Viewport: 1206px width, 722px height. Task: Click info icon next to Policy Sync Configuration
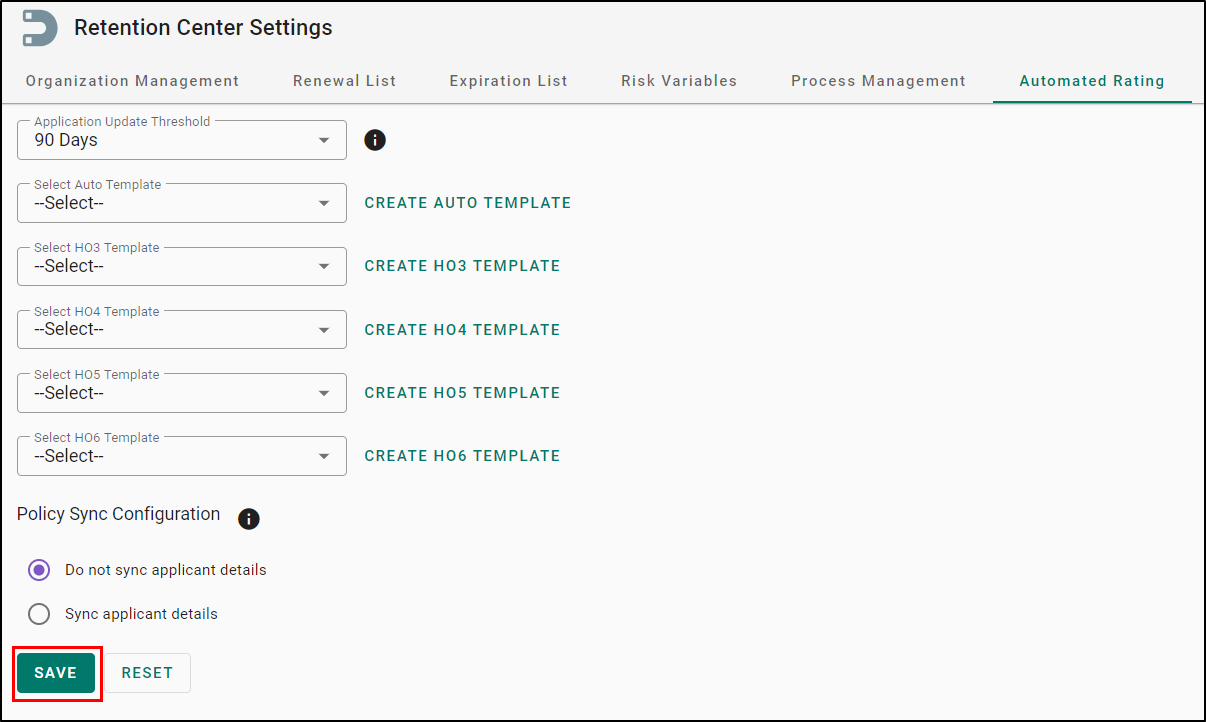coord(249,519)
